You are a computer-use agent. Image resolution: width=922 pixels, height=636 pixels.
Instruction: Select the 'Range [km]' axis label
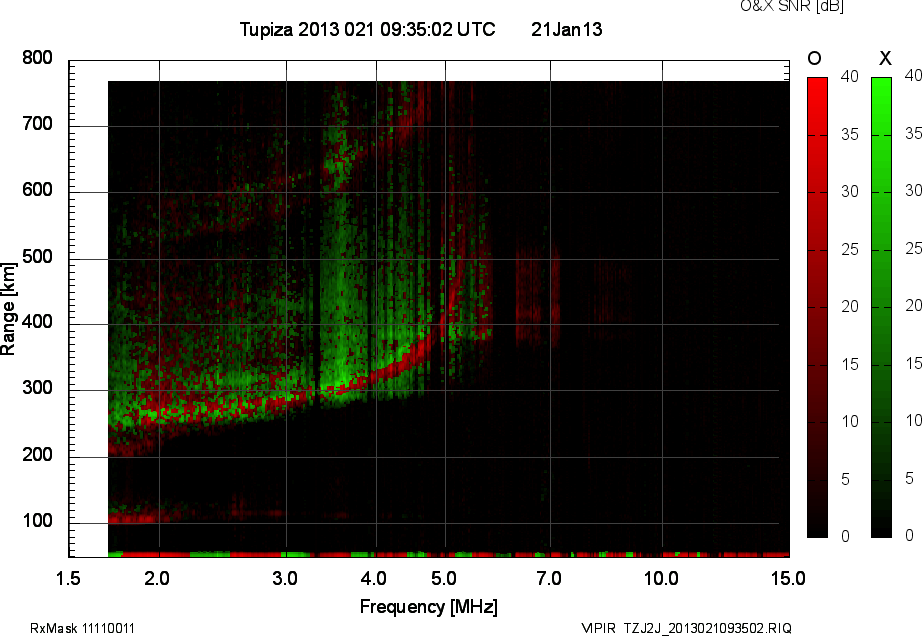click(x=8, y=309)
